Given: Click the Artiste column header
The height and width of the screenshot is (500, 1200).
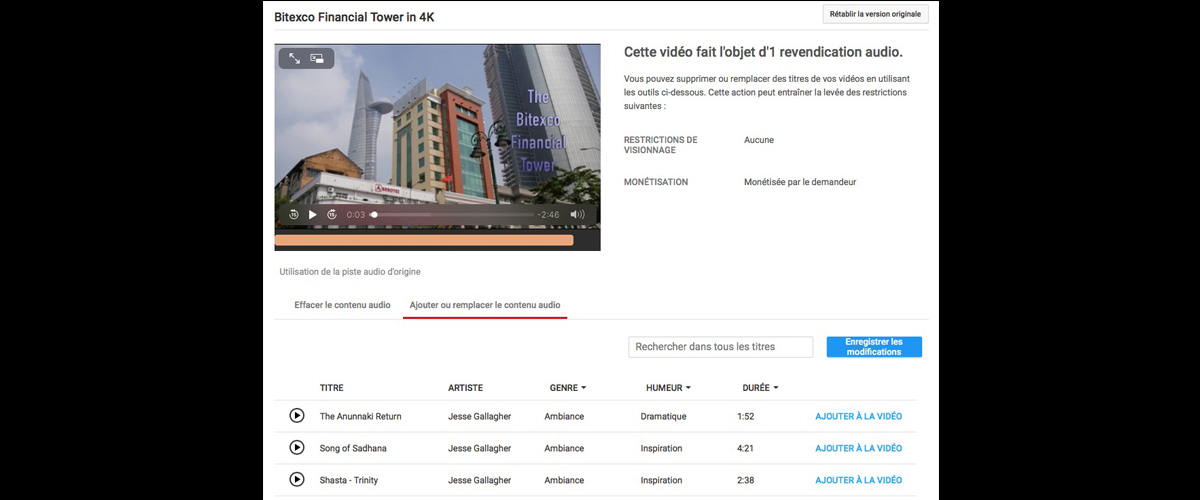Looking at the screenshot, I should [x=466, y=388].
